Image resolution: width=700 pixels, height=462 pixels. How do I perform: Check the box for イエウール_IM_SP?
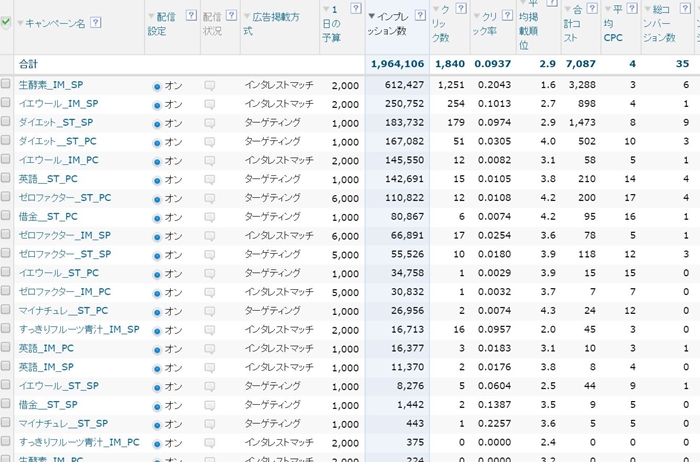(x=5, y=102)
